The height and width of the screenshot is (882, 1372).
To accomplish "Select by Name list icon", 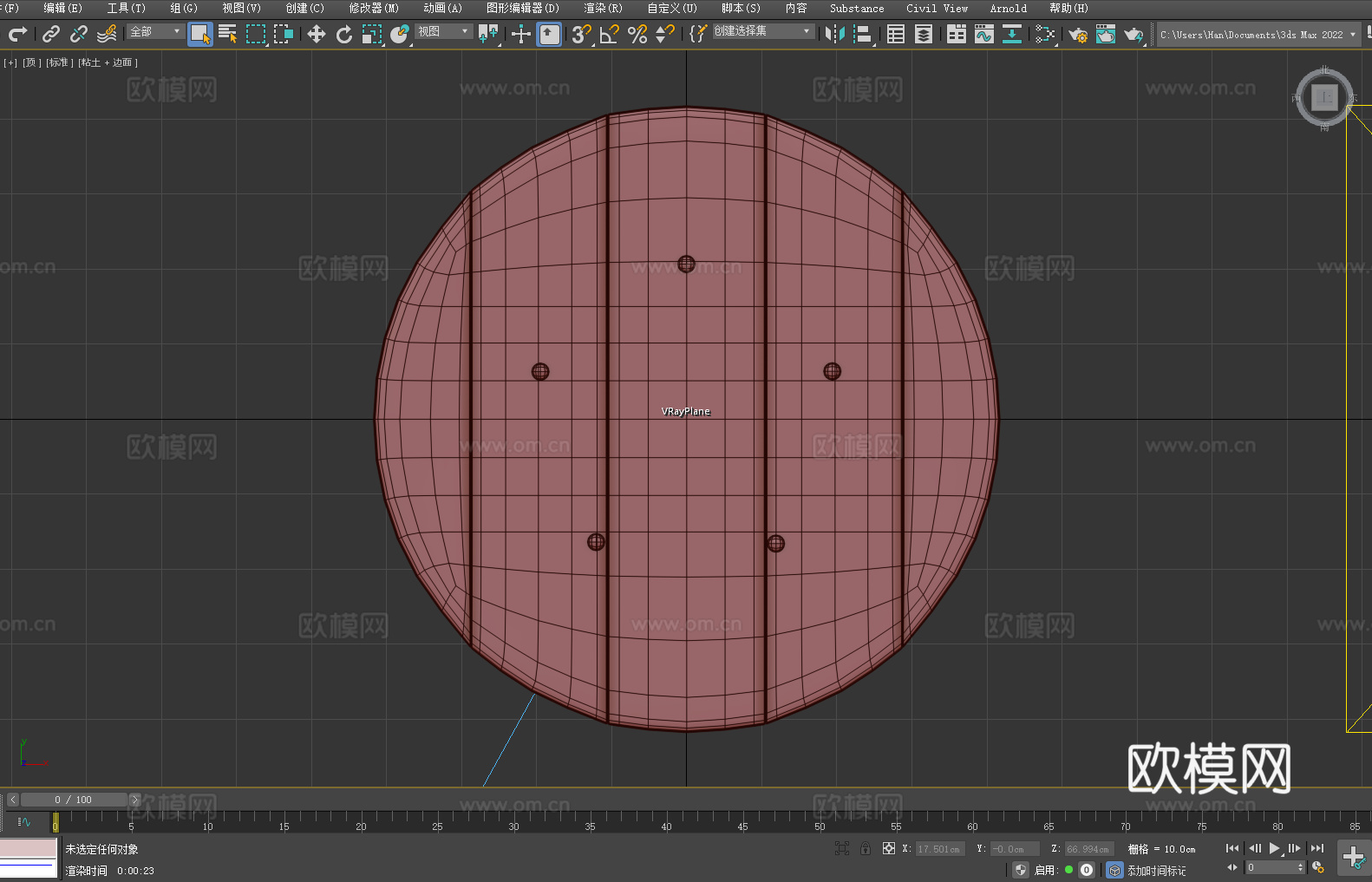I will [228, 34].
